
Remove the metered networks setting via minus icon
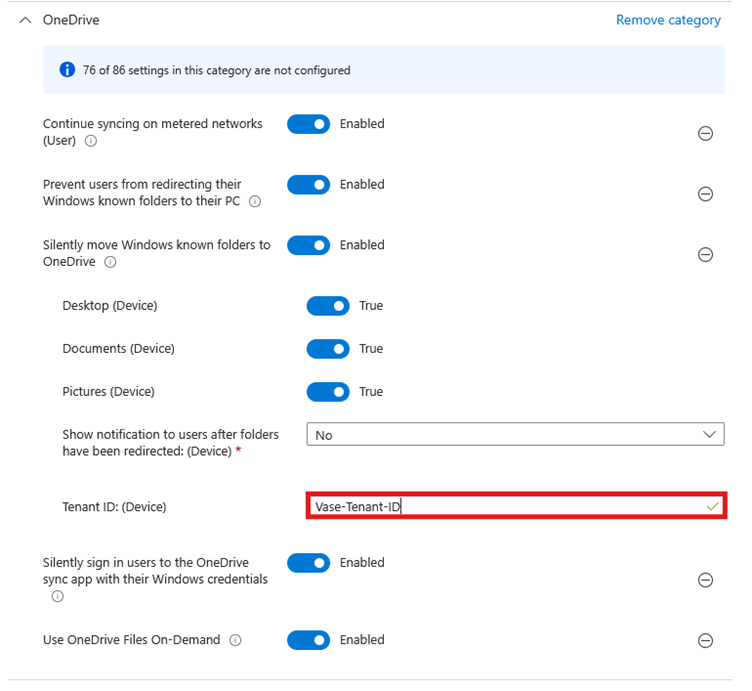(705, 133)
